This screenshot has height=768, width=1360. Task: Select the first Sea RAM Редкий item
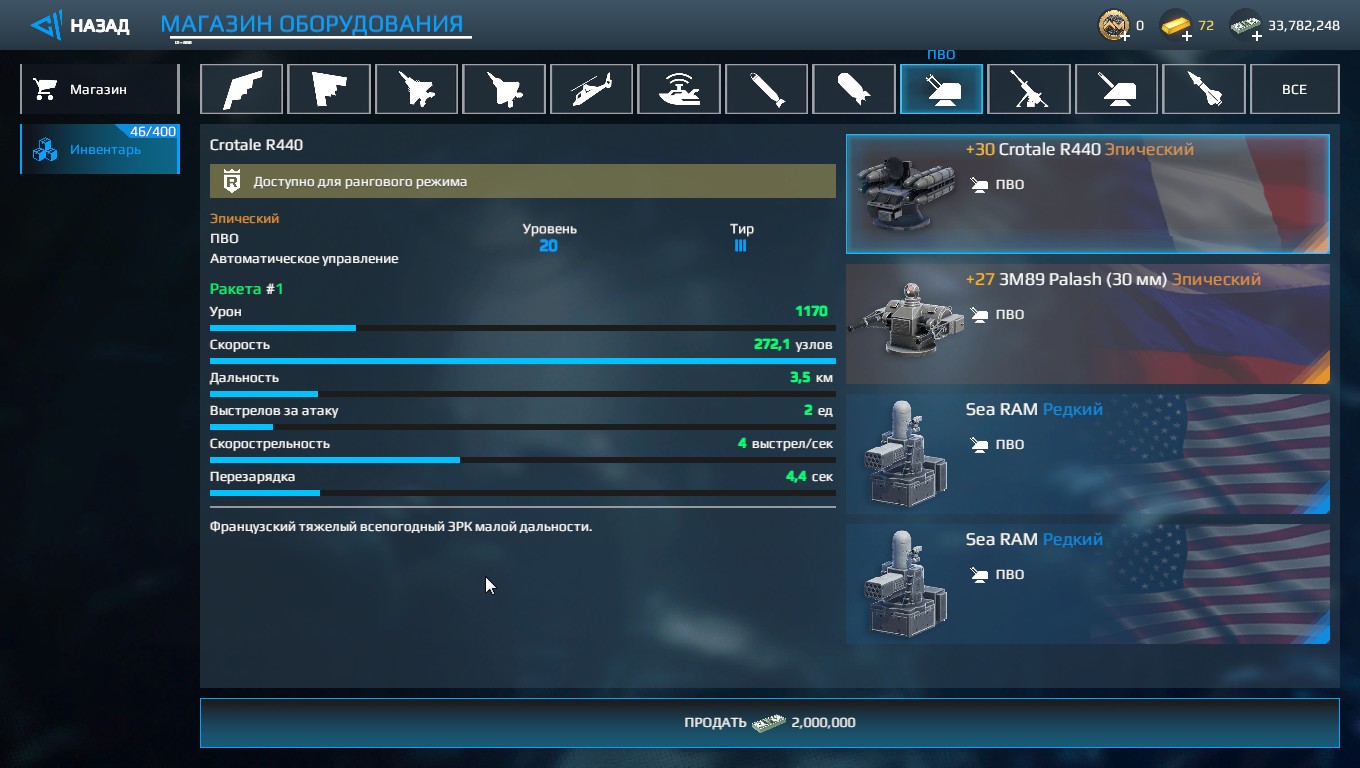[1088, 454]
